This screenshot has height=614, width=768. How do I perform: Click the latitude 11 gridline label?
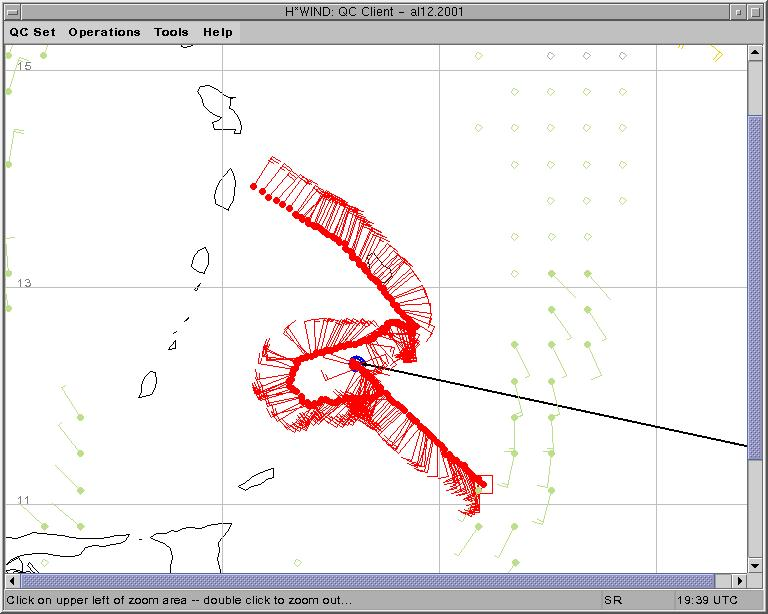click(x=25, y=500)
